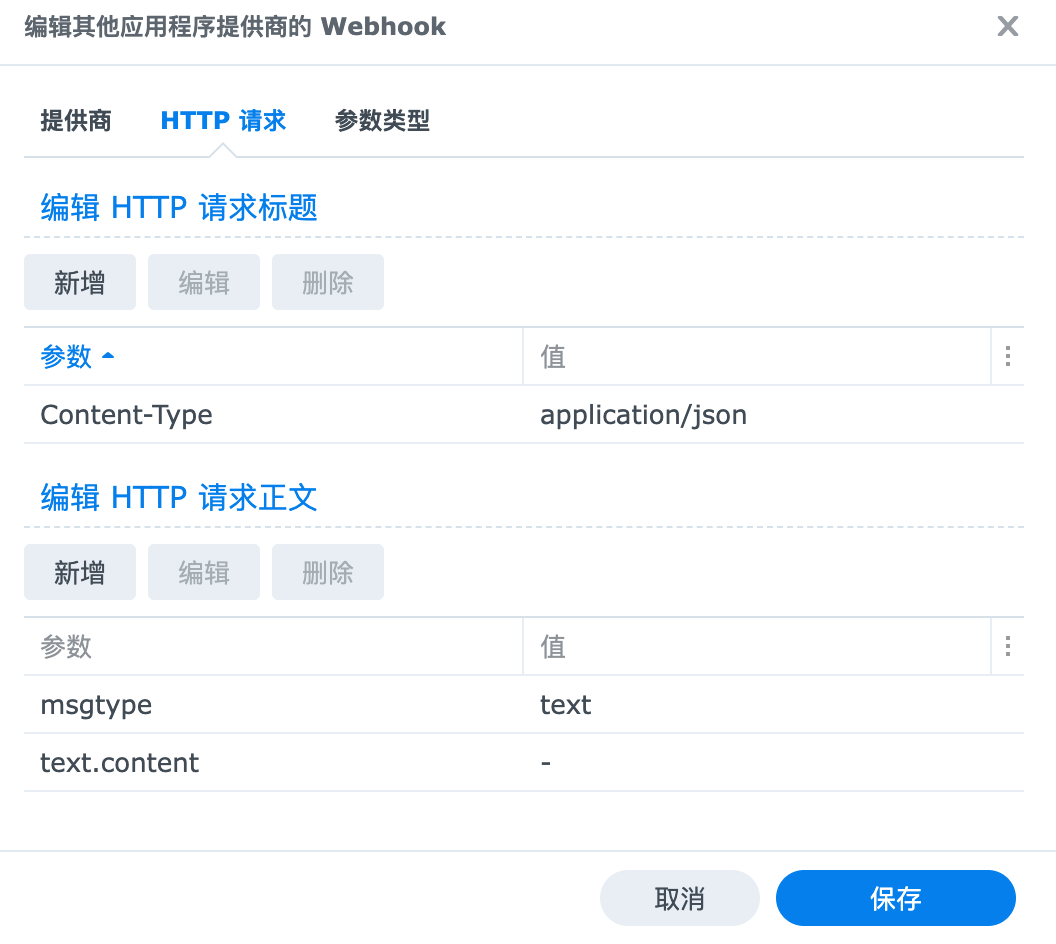This screenshot has height=944, width=1056.
Task: Open column options menu of header table
Action: [1008, 356]
